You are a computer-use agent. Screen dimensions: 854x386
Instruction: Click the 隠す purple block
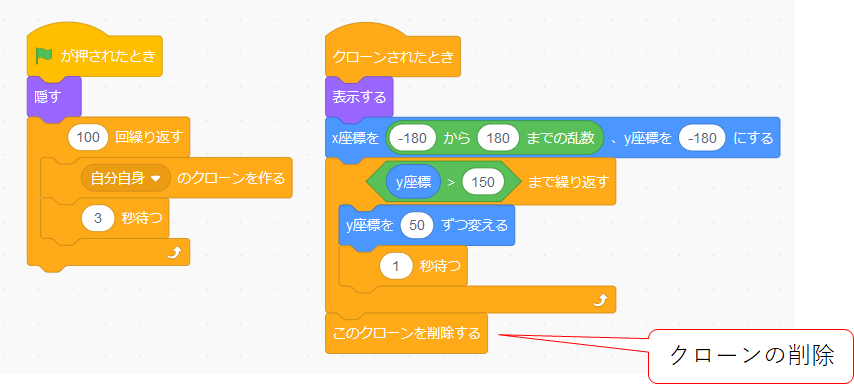54,97
